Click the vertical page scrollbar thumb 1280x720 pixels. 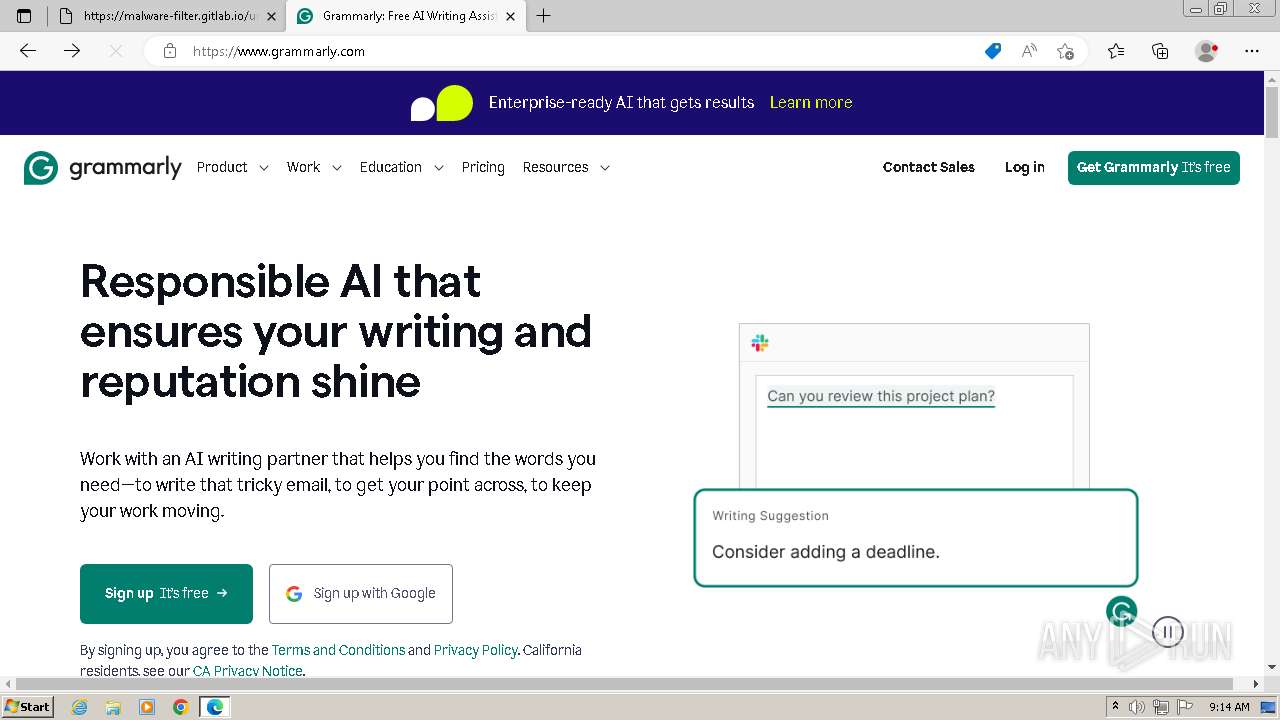tap(1272, 112)
